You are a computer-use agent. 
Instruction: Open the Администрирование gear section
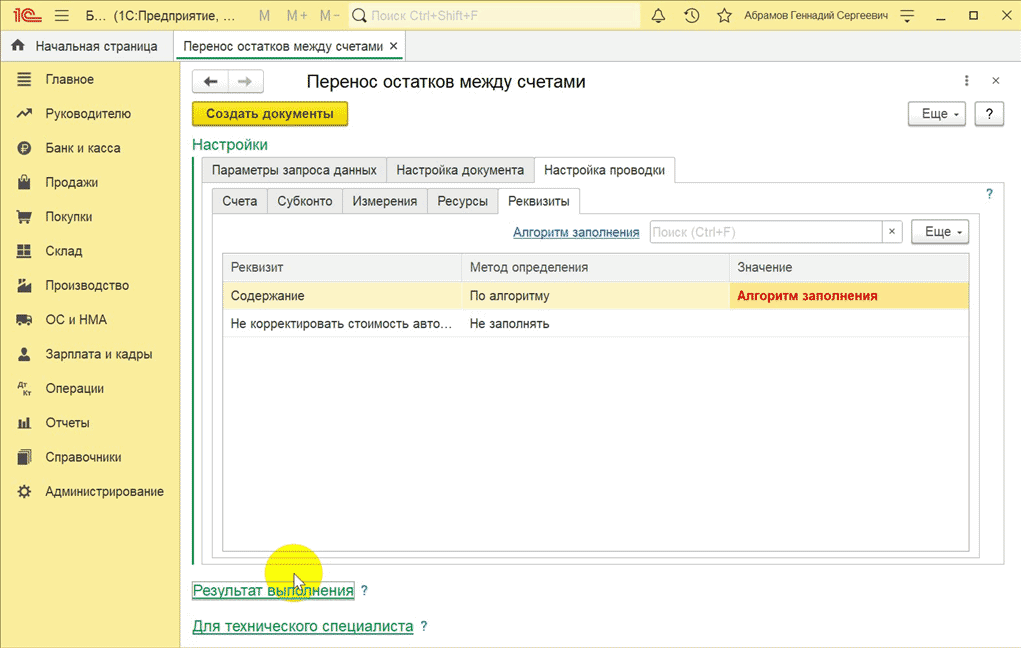104,491
